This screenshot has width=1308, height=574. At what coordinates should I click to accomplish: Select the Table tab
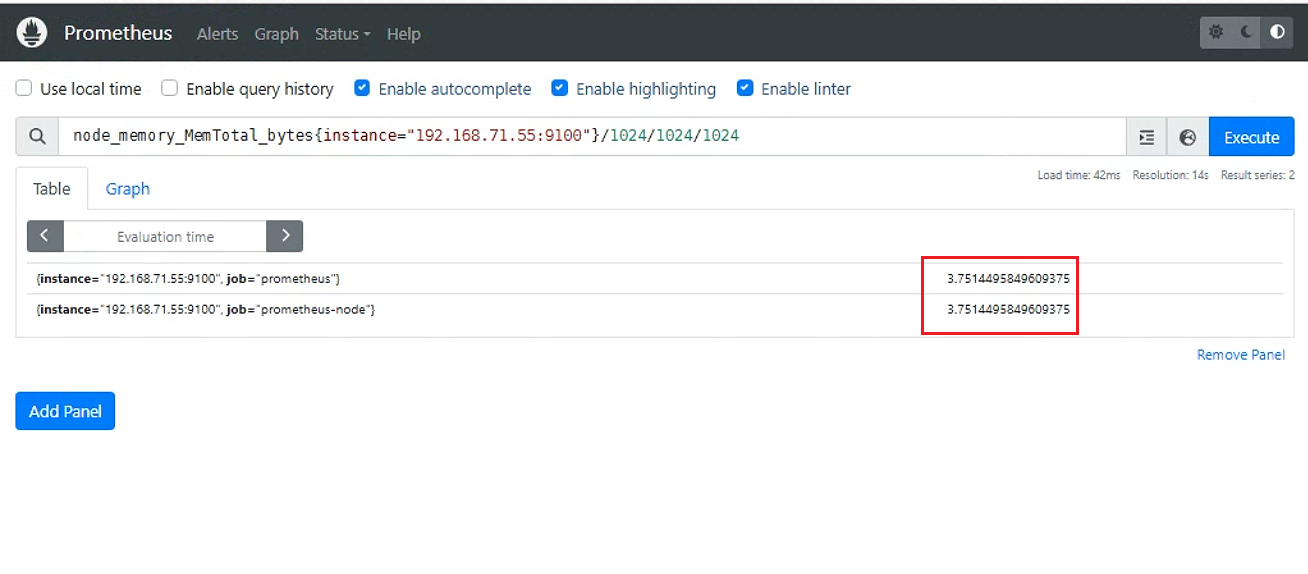[x=52, y=189]
